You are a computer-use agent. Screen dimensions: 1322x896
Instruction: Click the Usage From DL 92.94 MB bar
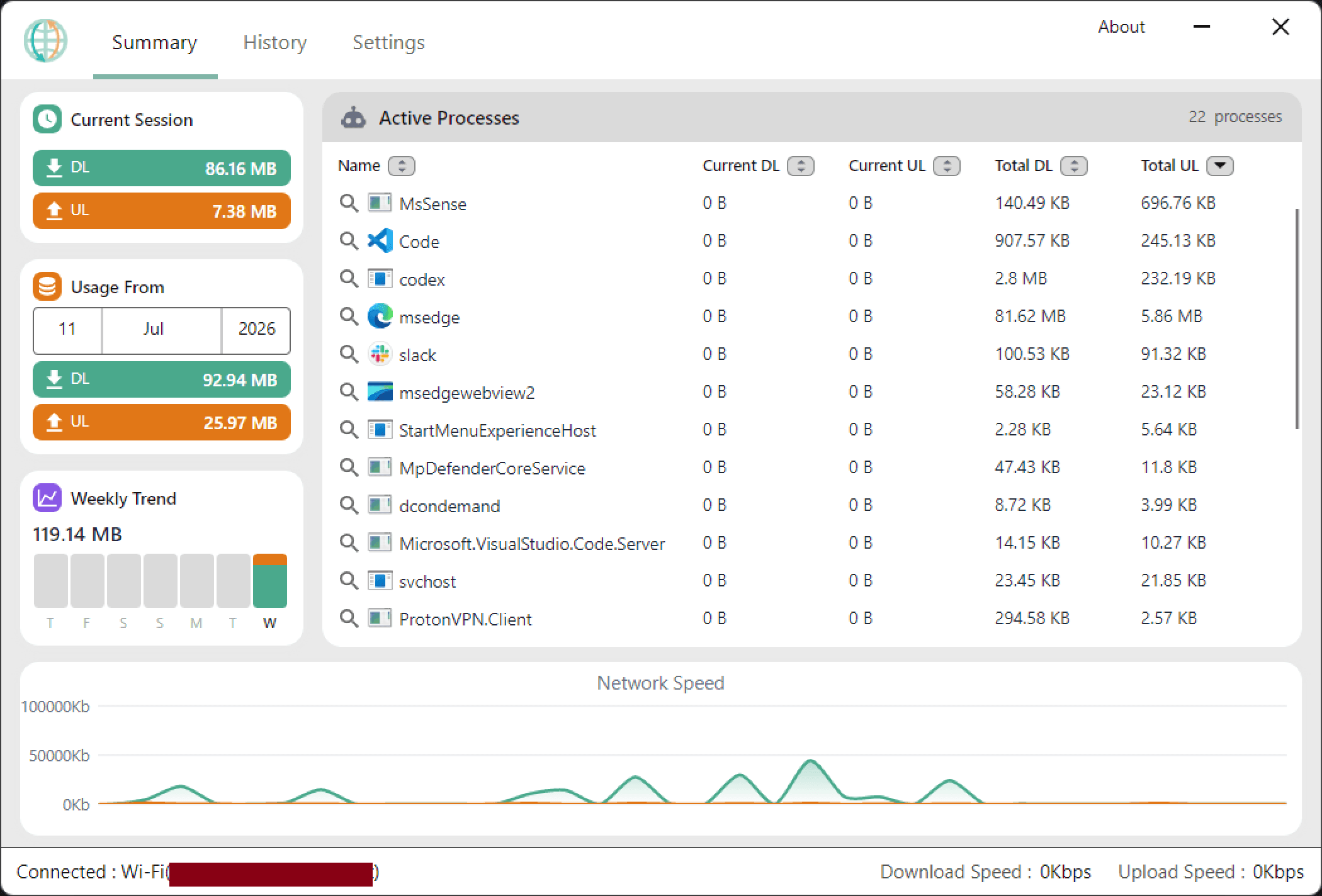pos(162,379)
